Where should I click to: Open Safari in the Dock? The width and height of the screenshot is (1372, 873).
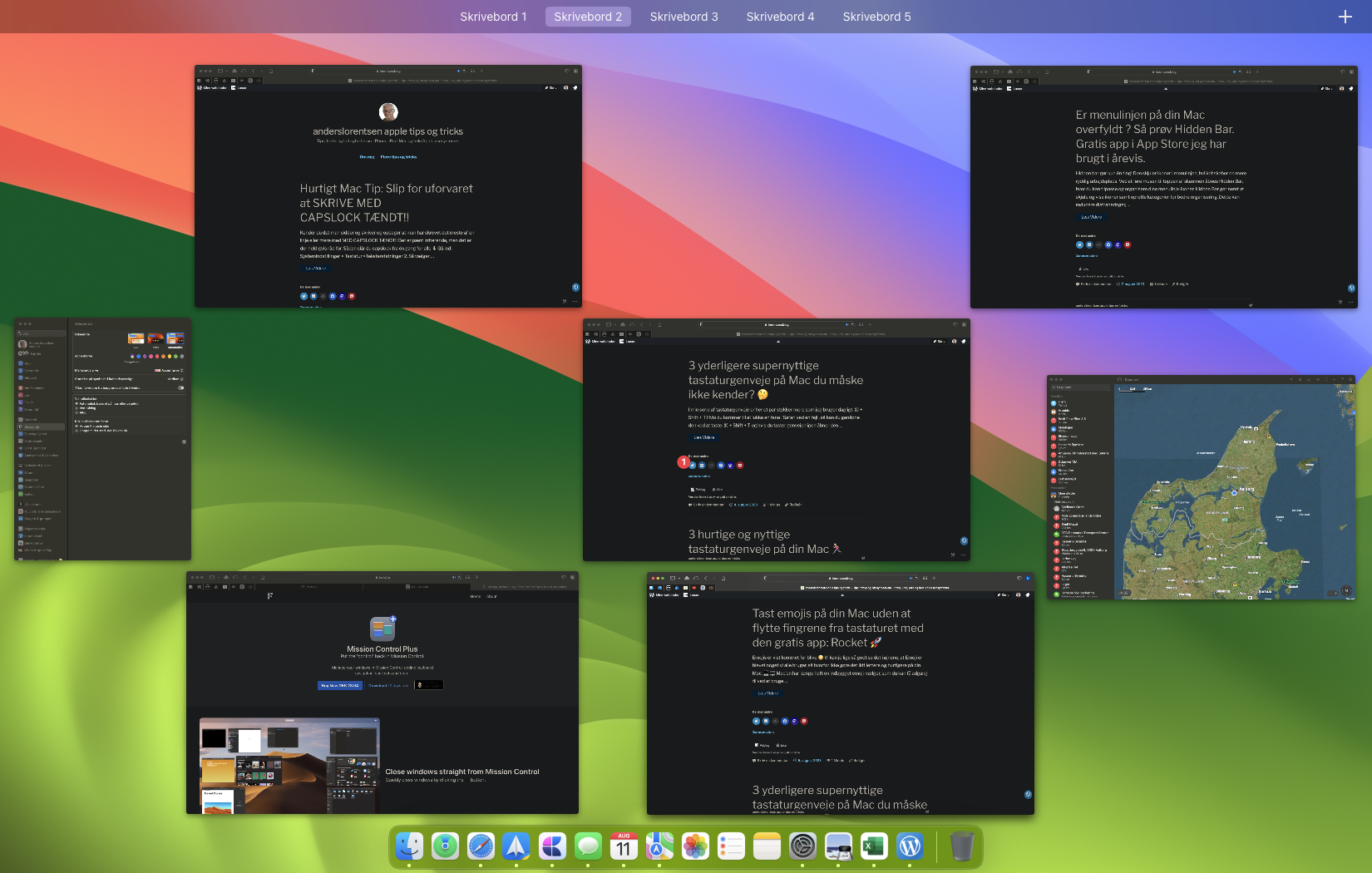[481, 846]
